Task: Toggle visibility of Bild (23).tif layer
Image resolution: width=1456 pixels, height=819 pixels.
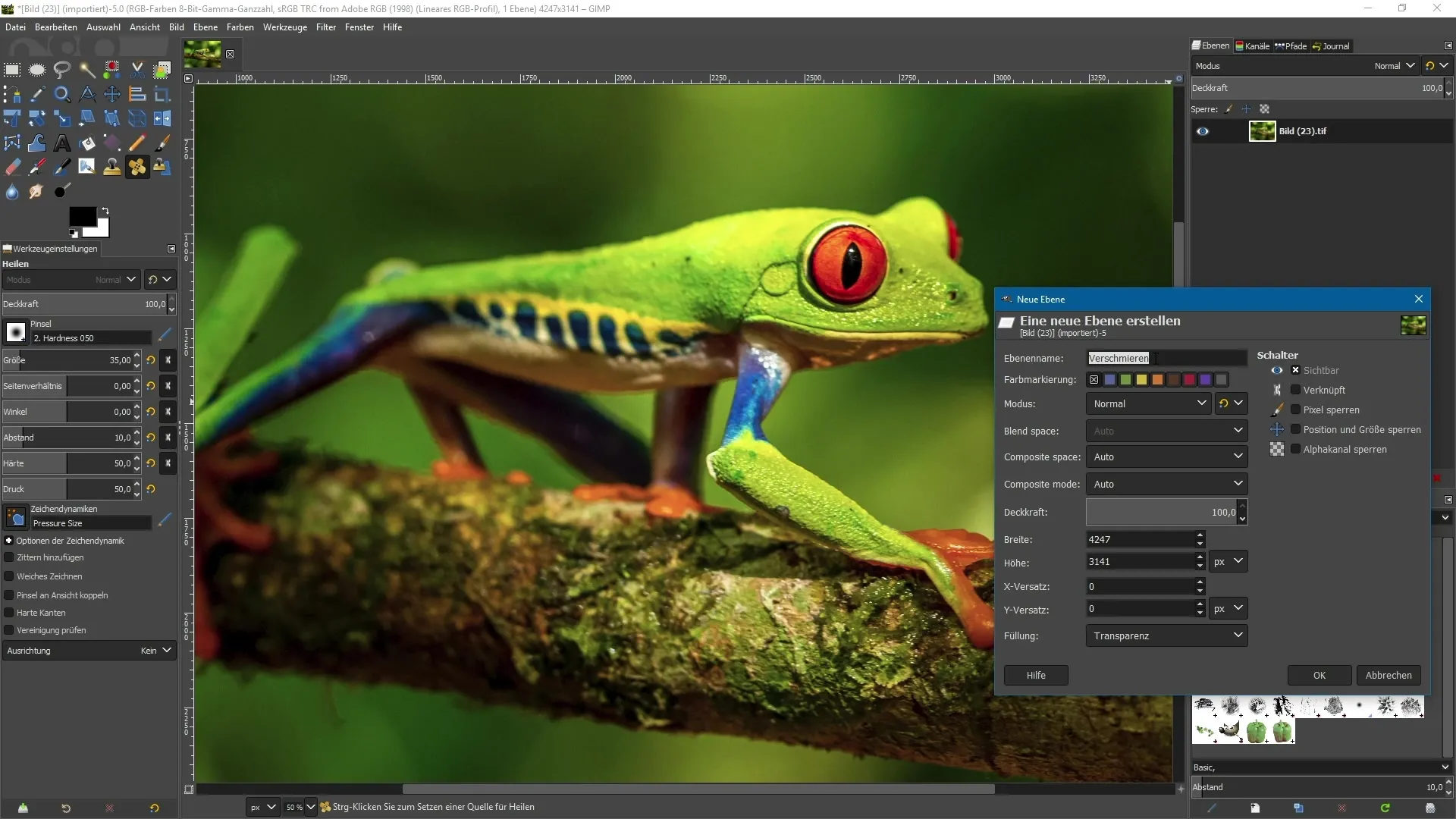Action: 1203,131
